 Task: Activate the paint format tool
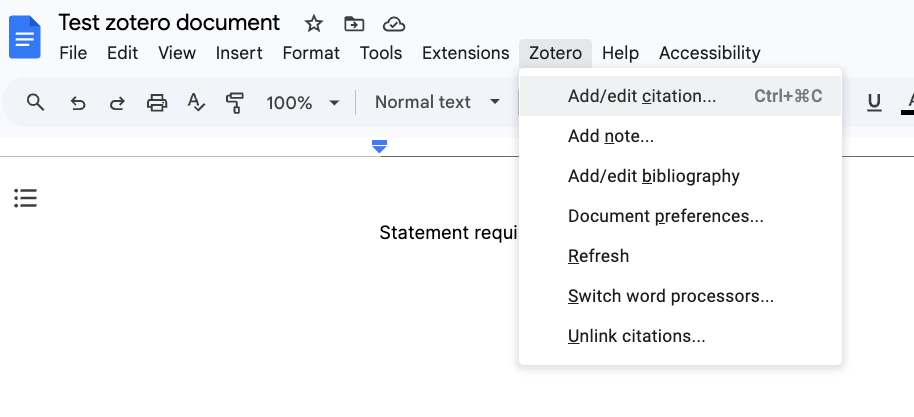pos(234,103)
